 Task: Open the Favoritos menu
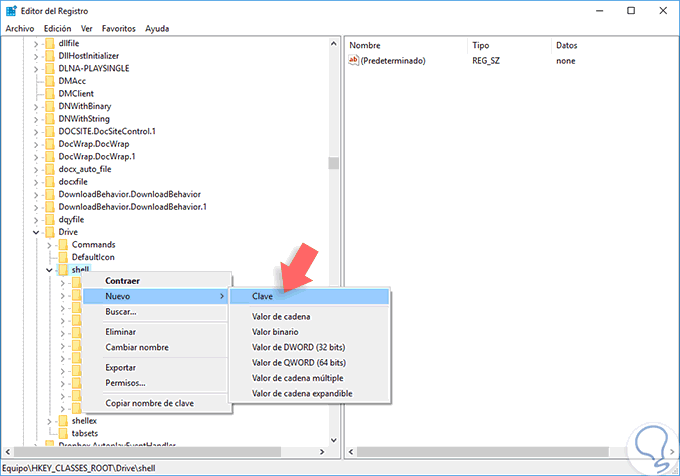point(118,29)
